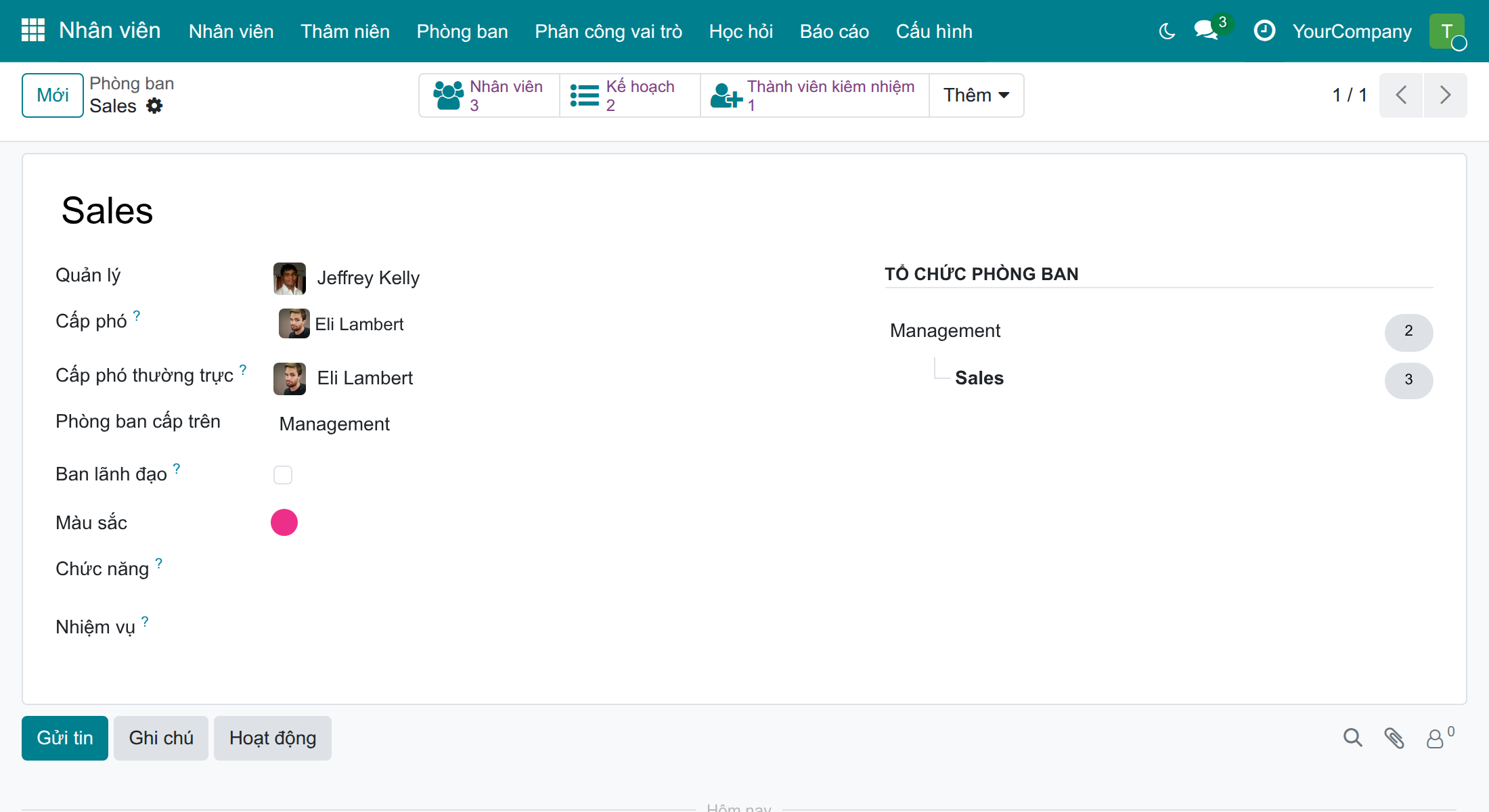Image resolution: width=1489 pixels, height=812 pixels.
Task: Toggle the Ban lãnh đạo checkbox
Action: click(x=283, y=475)
